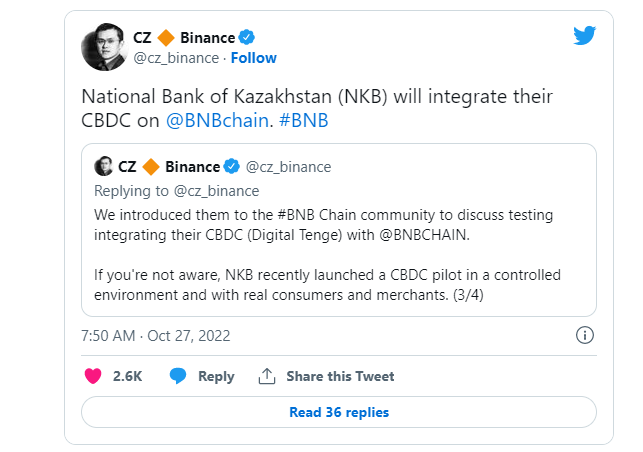Image resolution: width=643 pixels, height=452 pixels.
Task: Click the reply speech bubble icon
Action: point(178,376)
